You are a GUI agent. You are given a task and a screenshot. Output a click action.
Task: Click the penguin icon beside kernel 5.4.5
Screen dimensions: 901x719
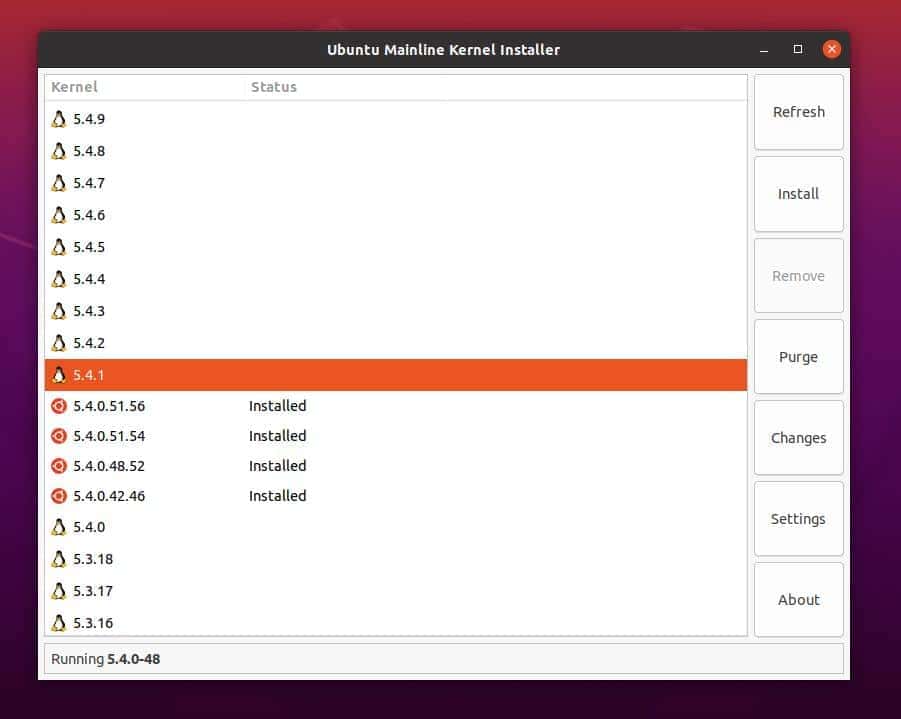59,247
